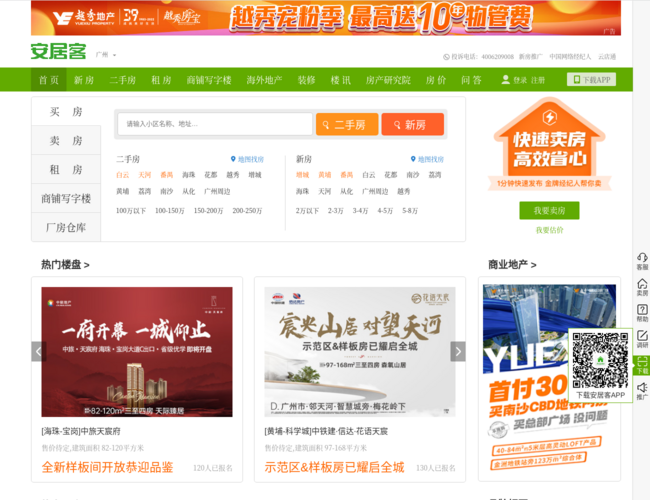The image size is (650, 500).
Task: Click the orange 二手房 search button
Action: 346,124
